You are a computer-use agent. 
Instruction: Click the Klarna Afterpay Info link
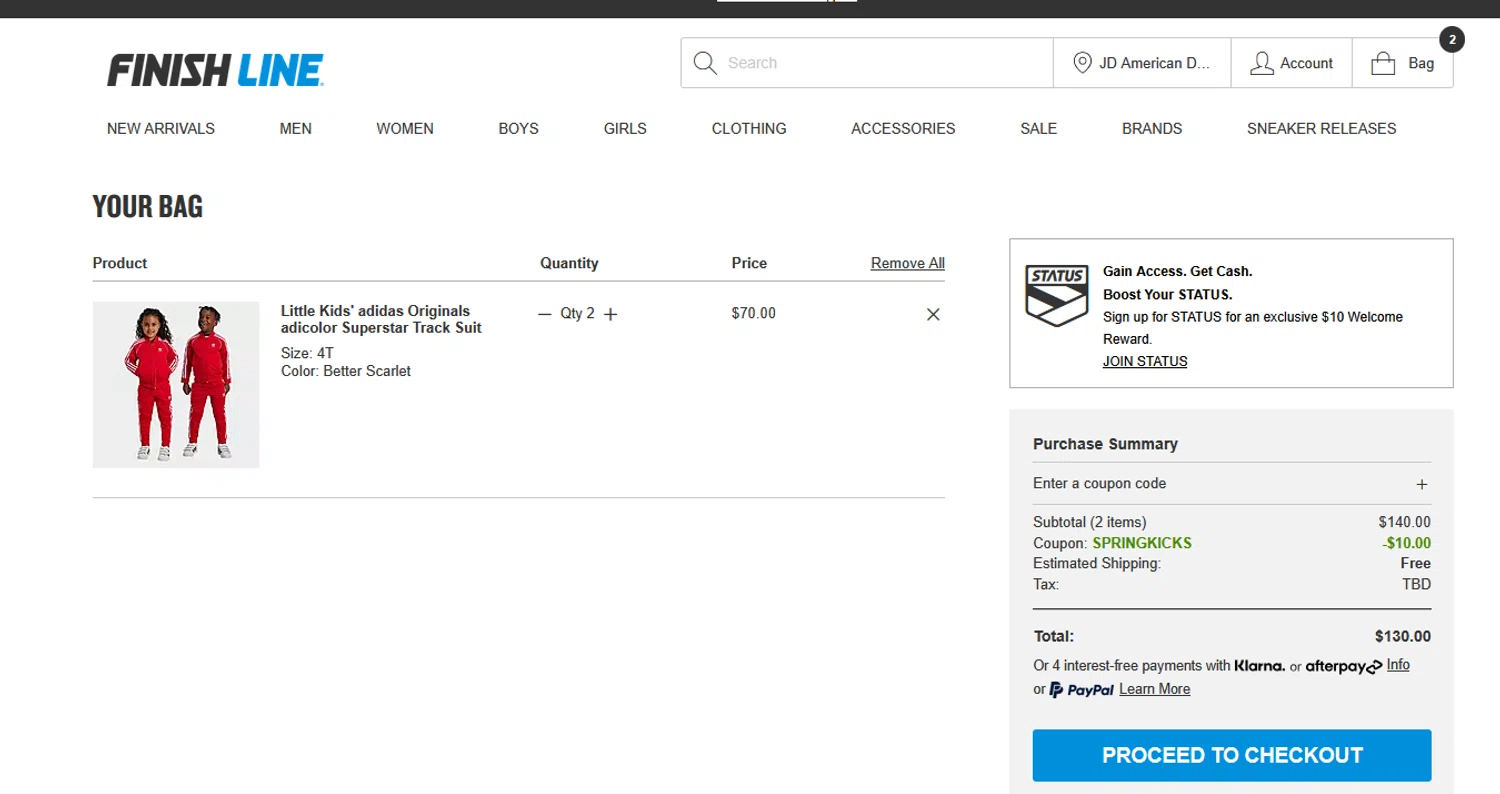(1398, 665)
